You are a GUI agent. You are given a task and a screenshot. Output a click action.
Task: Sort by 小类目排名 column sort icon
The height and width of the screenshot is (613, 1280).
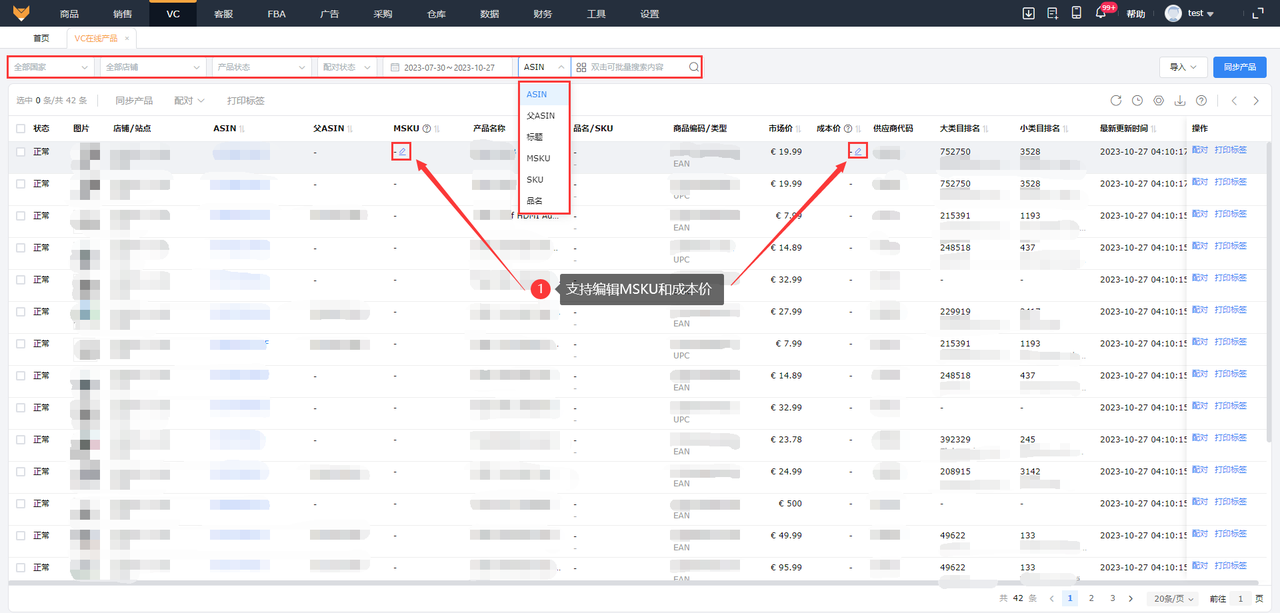click(1065, 129)
